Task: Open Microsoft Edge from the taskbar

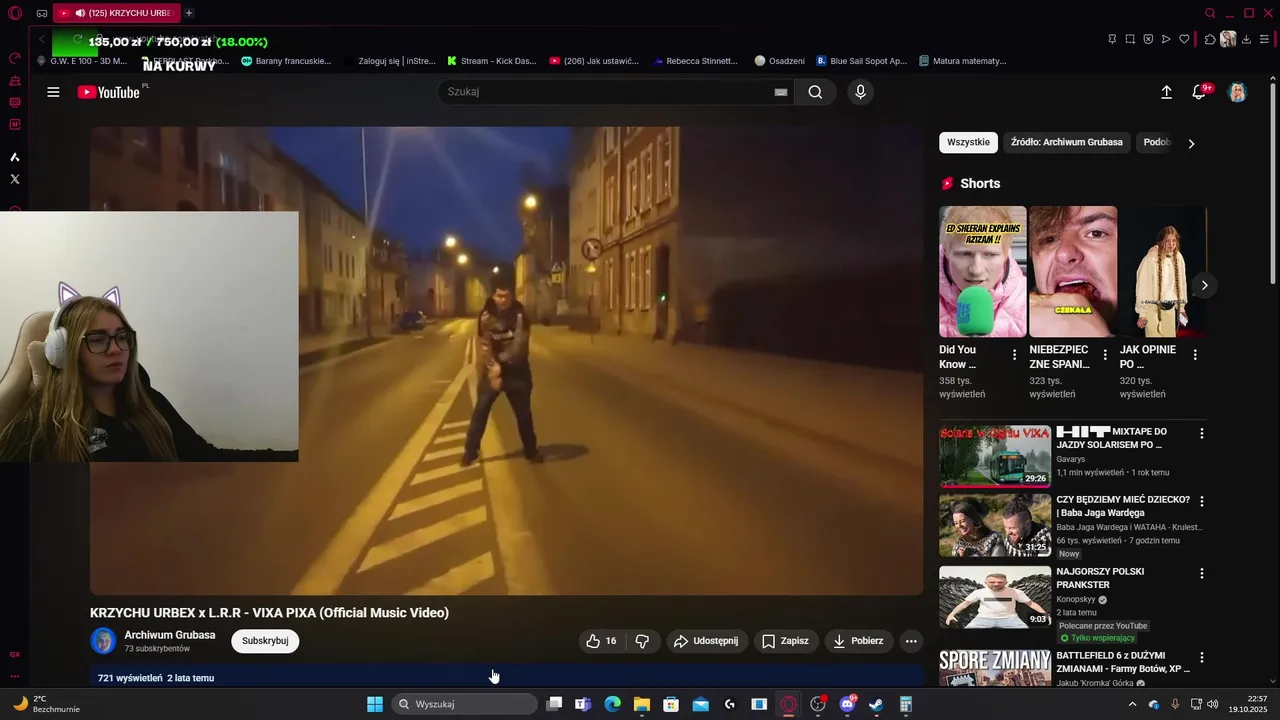Action: [x=613, y=704]
